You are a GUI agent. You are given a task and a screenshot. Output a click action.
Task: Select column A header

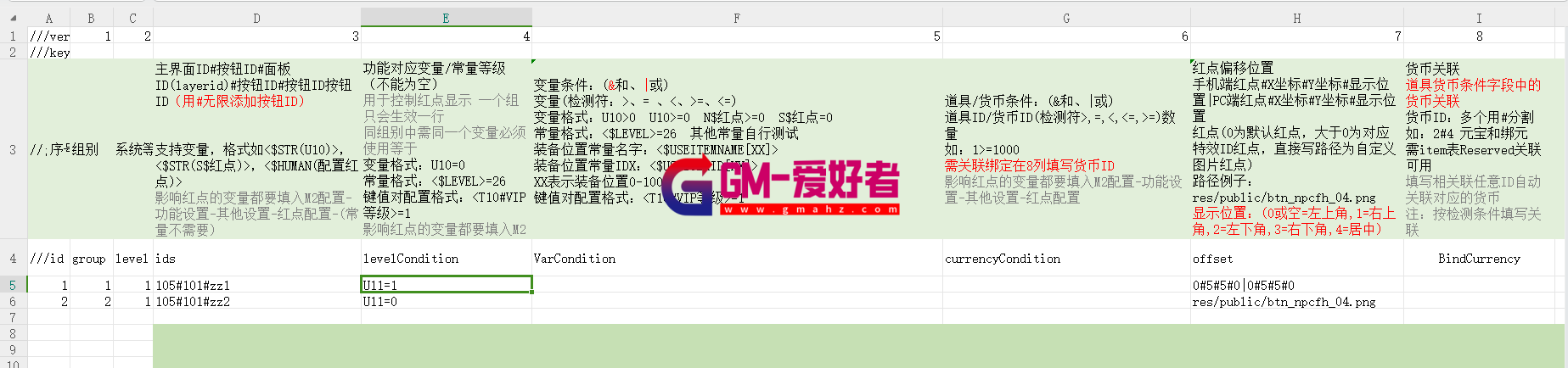tap(48, 18)
